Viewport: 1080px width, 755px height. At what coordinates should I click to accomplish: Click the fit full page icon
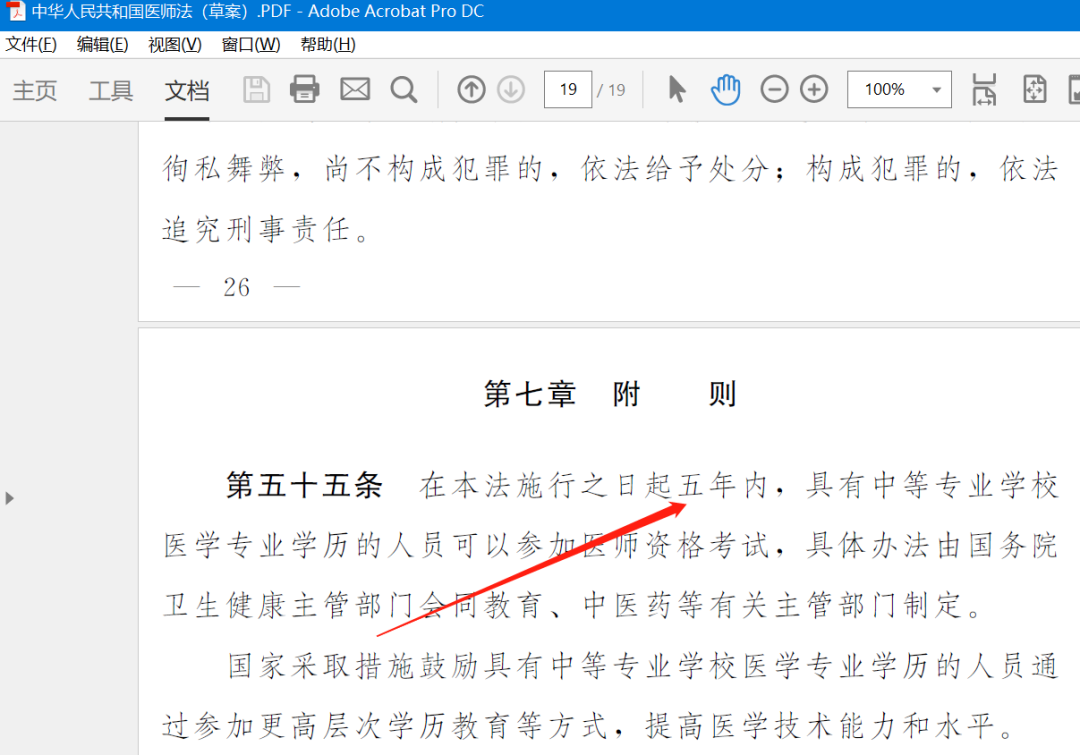1035,90
